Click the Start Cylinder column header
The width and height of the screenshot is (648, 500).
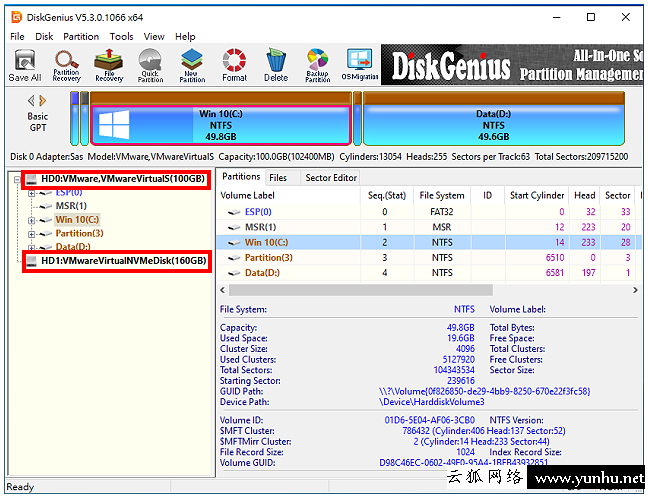click(536, 195)
